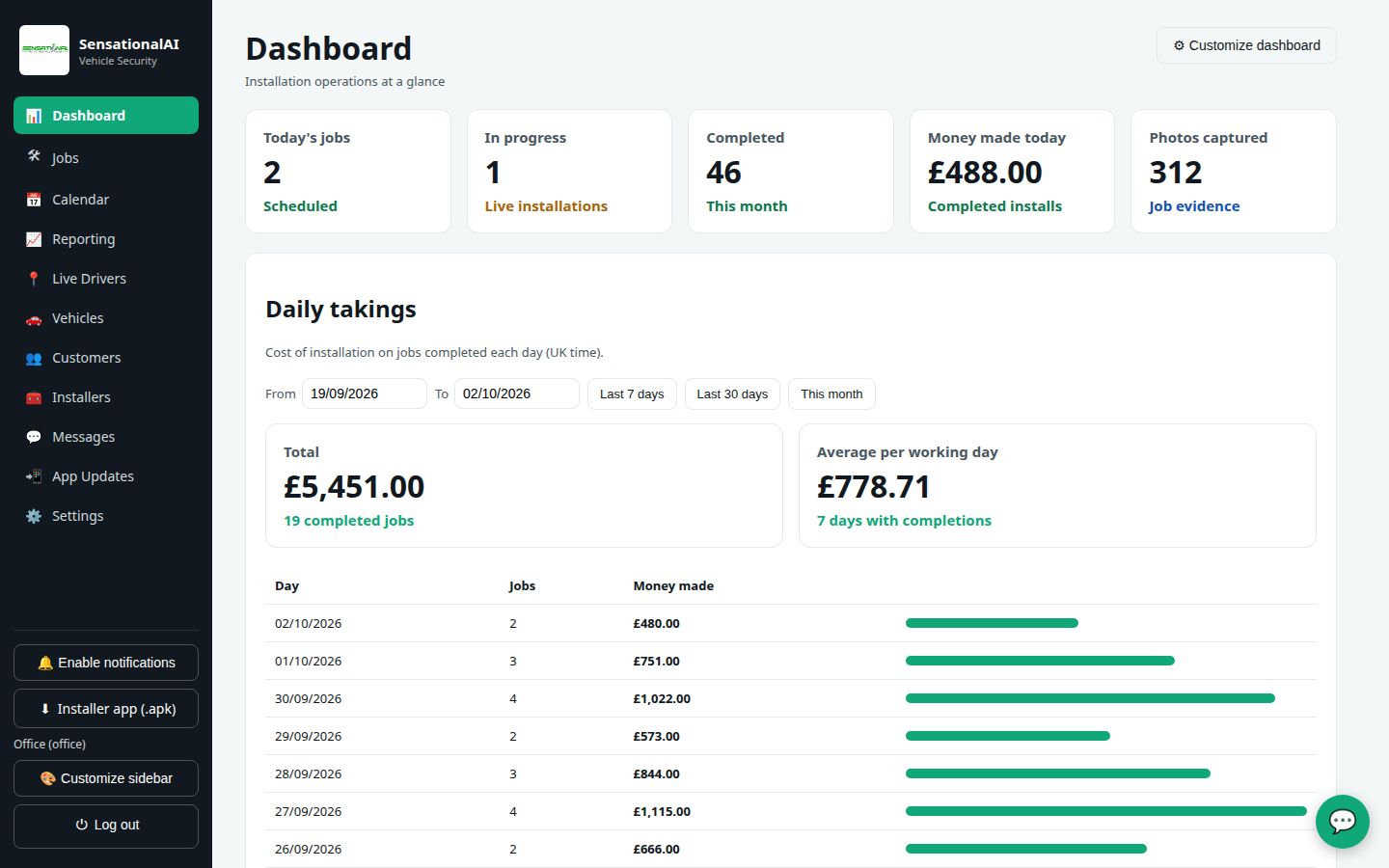Select the Jobs tools icon in sidebar

pyautogui.click(x=34, y=156)
